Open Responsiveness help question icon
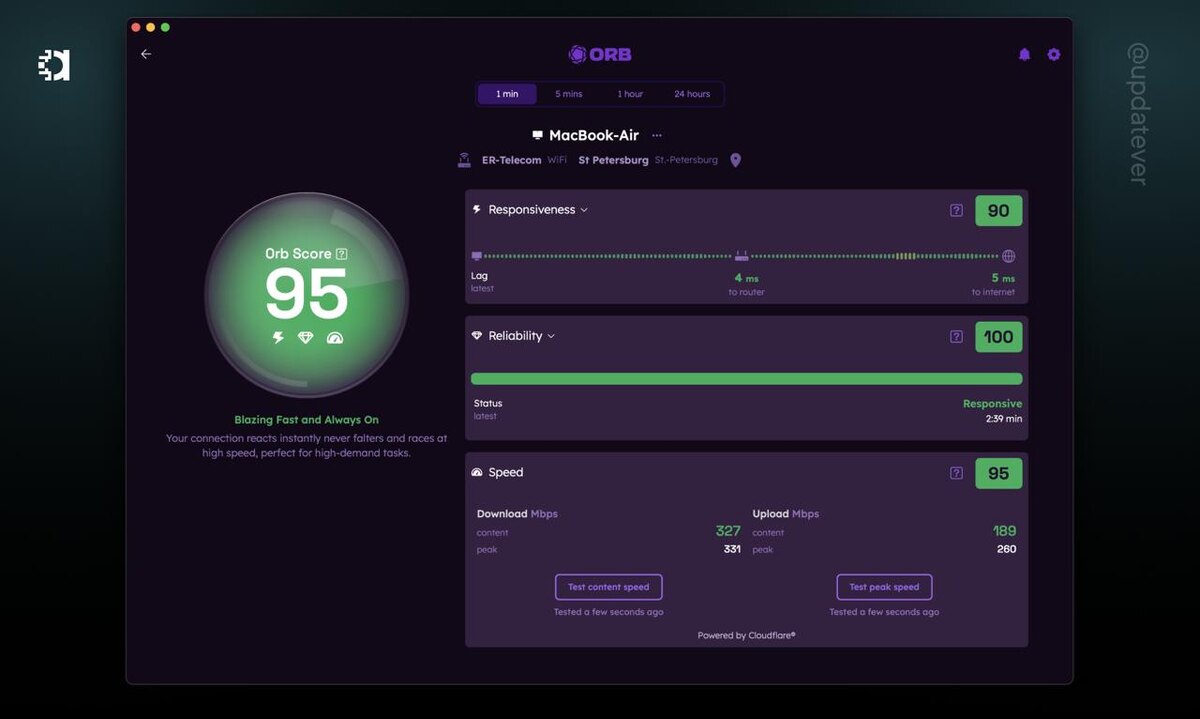The image size is (1200, 719). coord(956,210)
